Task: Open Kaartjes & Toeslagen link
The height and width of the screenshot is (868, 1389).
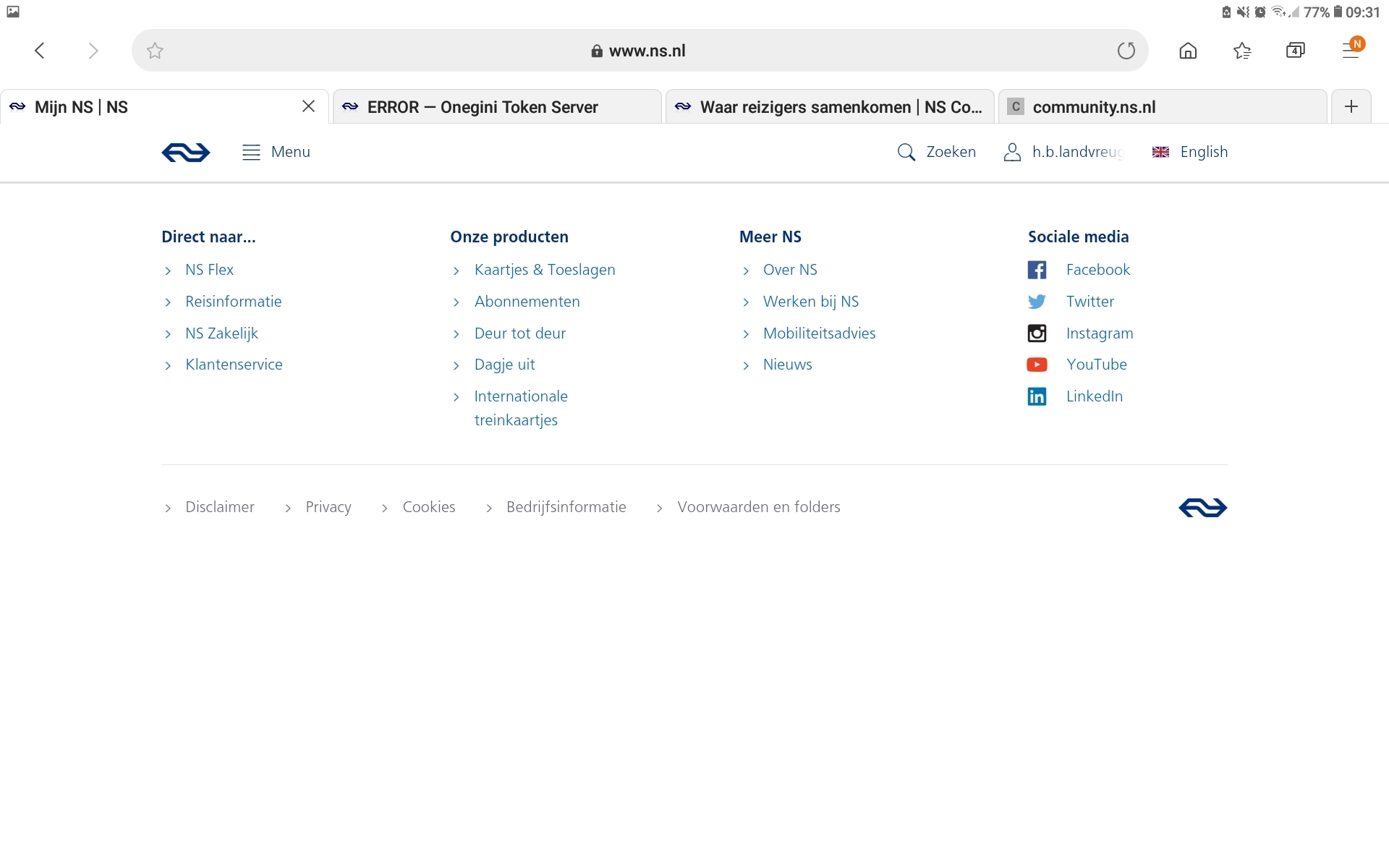Action: pyautogui.click(x=545, y=270)
